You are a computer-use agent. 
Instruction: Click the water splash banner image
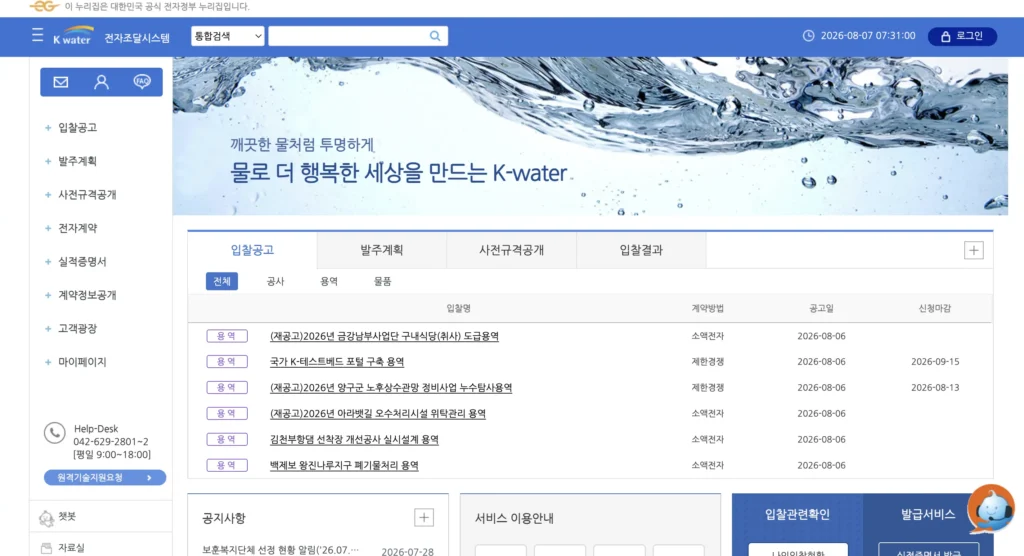pyautogui.click(x=590, y=136)
